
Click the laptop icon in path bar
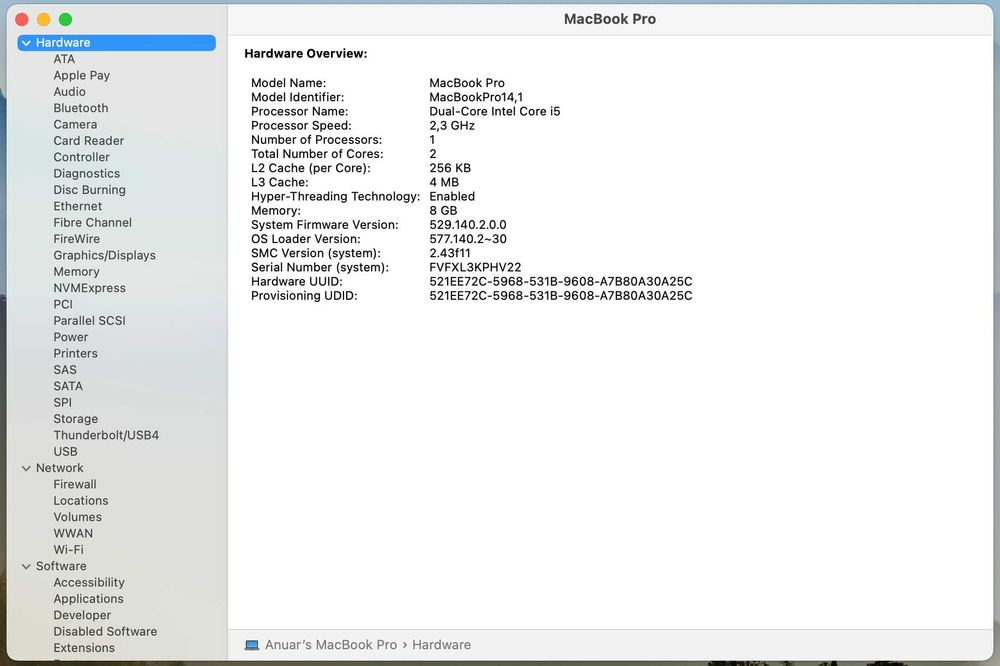pyautogui.click(x=252, y=645)
